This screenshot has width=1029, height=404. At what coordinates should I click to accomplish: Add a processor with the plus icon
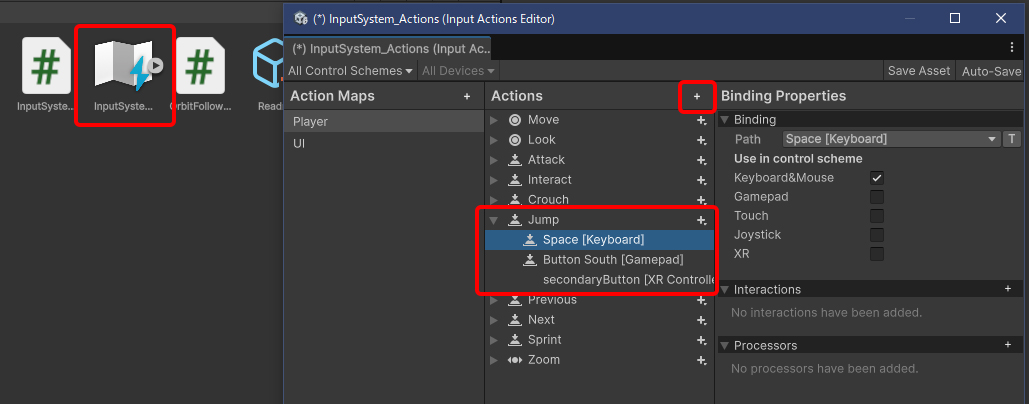pyautogui.click(x=1008, y=344)
